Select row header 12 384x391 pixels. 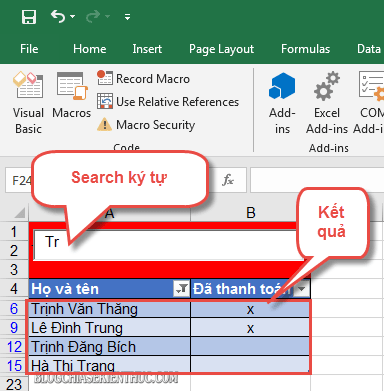(x=14, y=347)
